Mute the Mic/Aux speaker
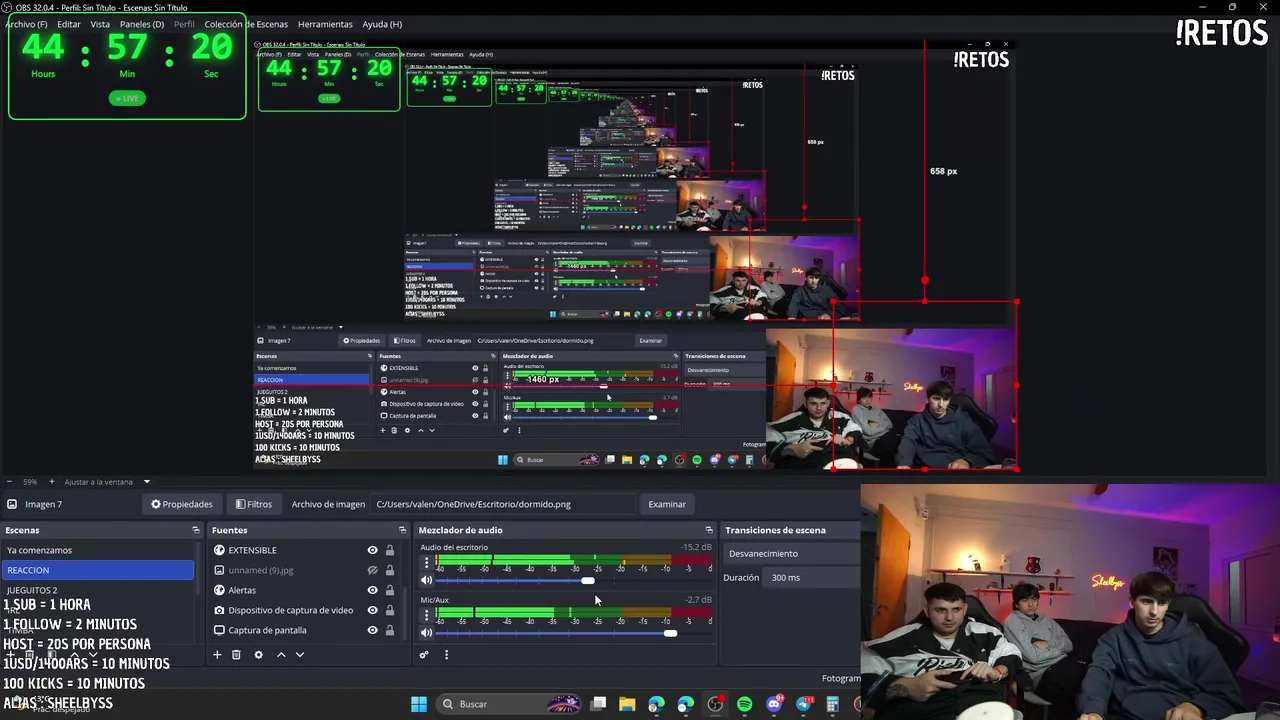The width and height of the screenshot is (1280, 720). click(426, 633)
